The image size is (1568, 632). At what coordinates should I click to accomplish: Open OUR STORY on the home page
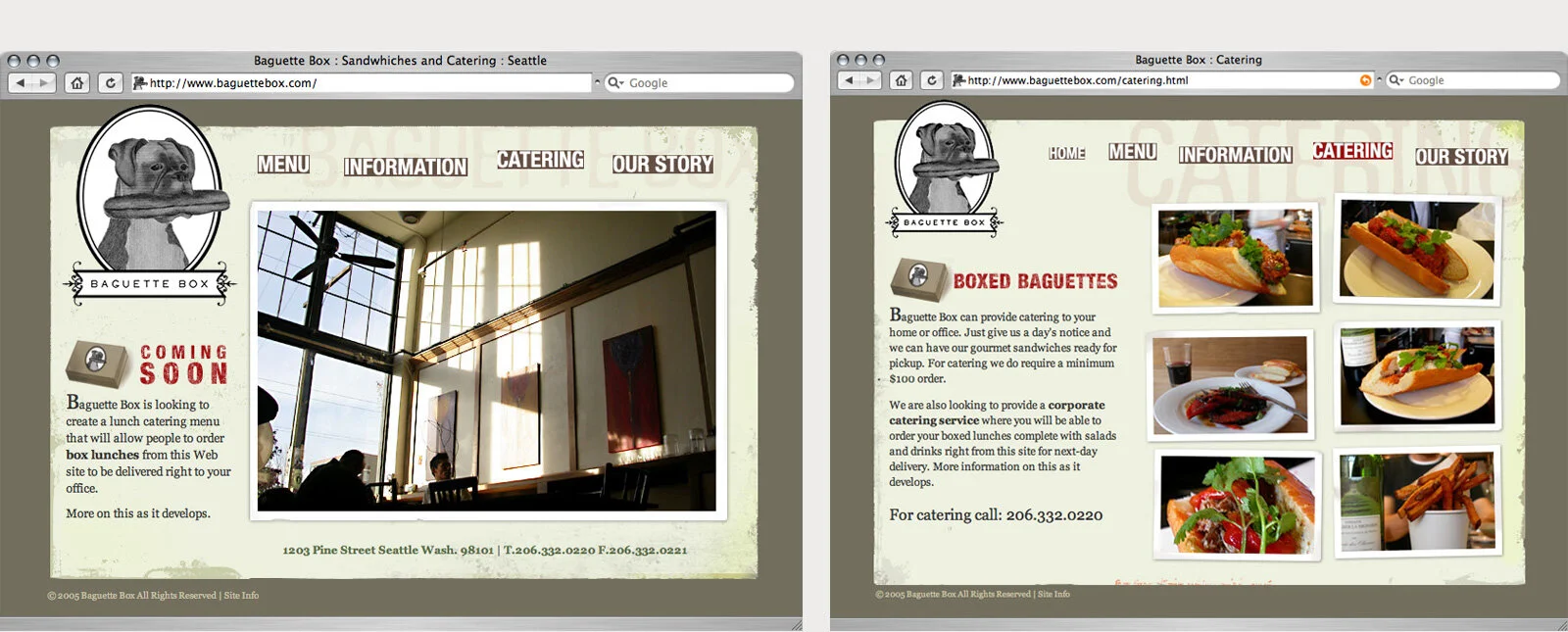coord(663,165)
